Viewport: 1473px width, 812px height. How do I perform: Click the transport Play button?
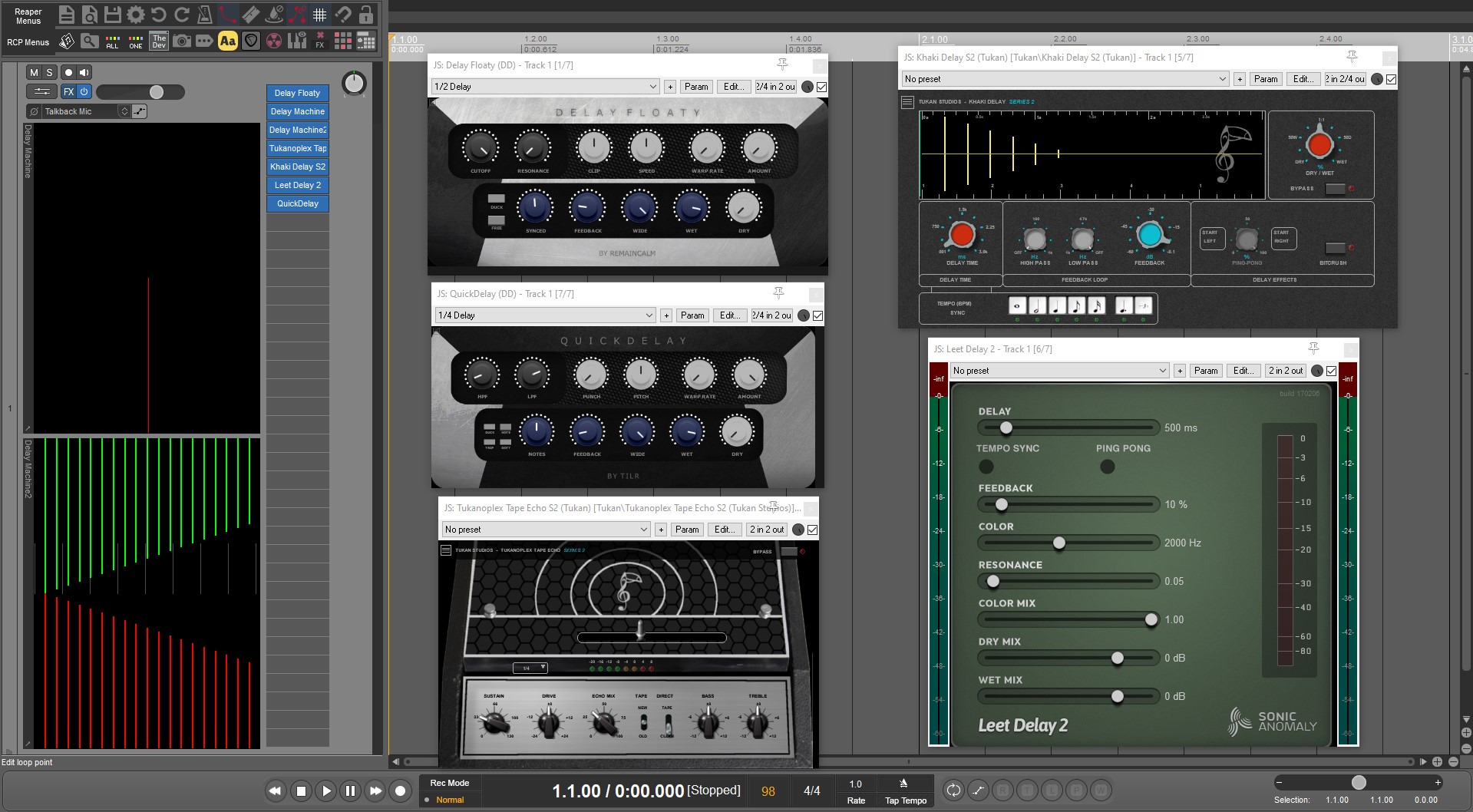(x=326, y=791)
